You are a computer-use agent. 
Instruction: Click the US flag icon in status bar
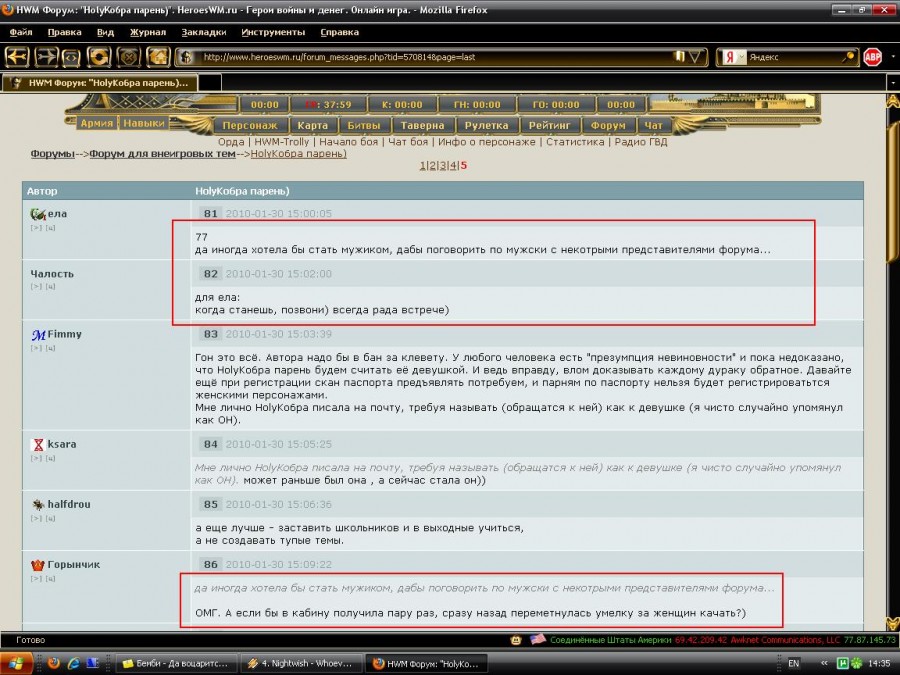tap(537, 639)
